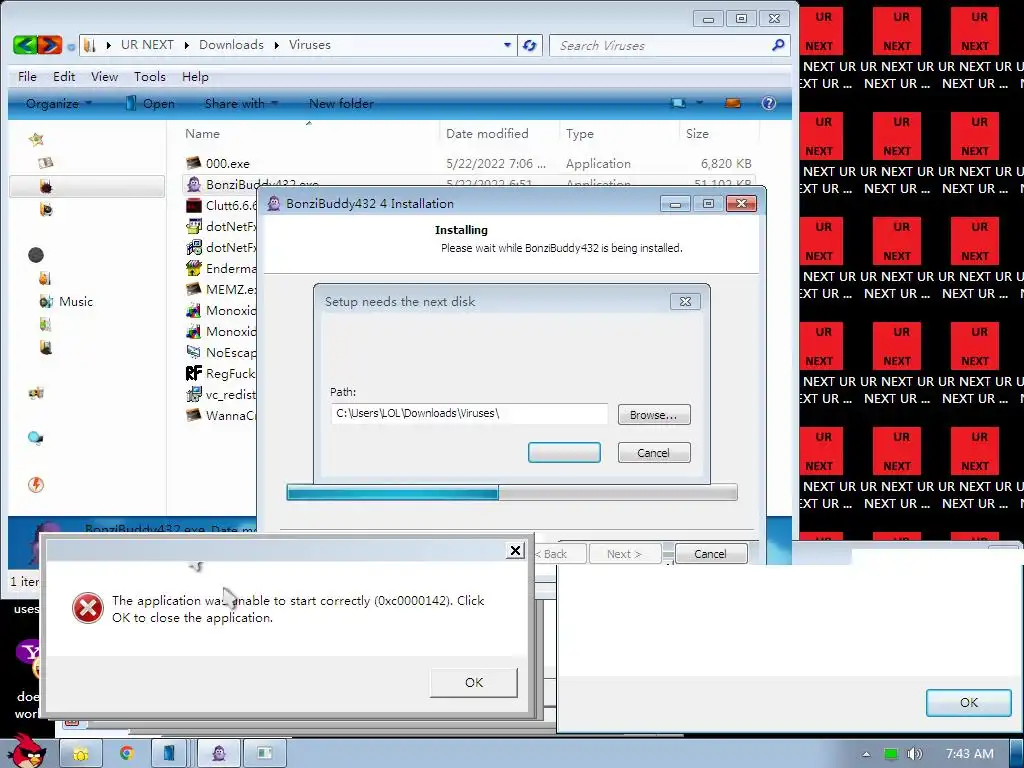Open Chrome from the taskbar

[x=126, y=753]
